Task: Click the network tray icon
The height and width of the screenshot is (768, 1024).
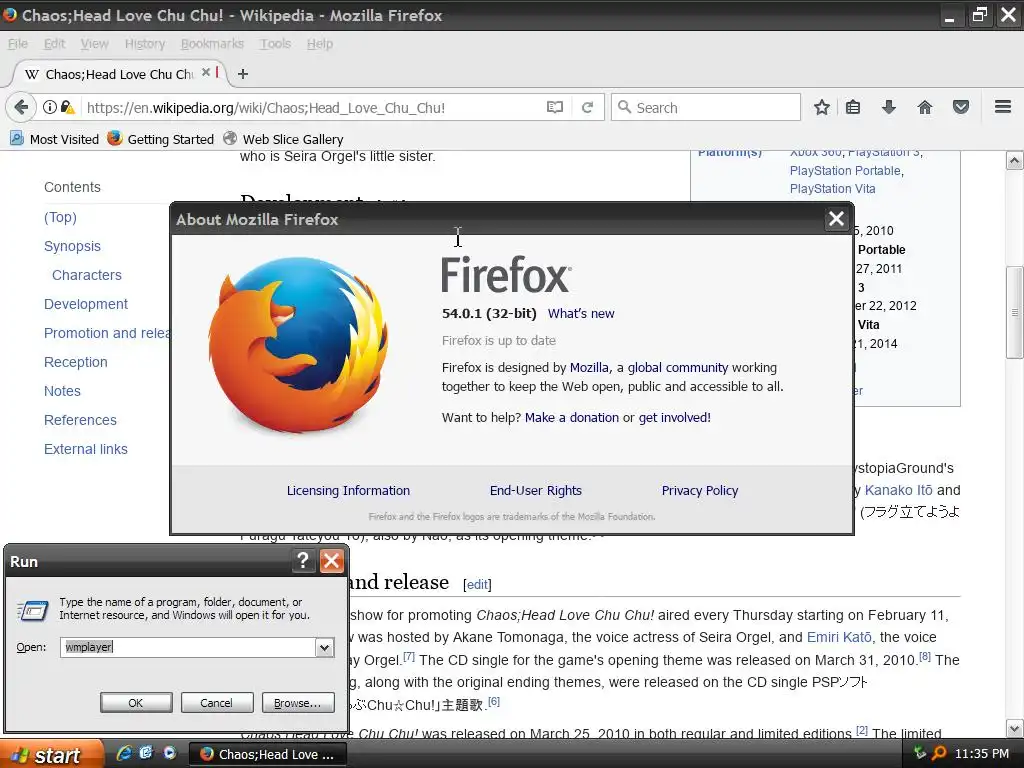Action: [x=920, y=753]
